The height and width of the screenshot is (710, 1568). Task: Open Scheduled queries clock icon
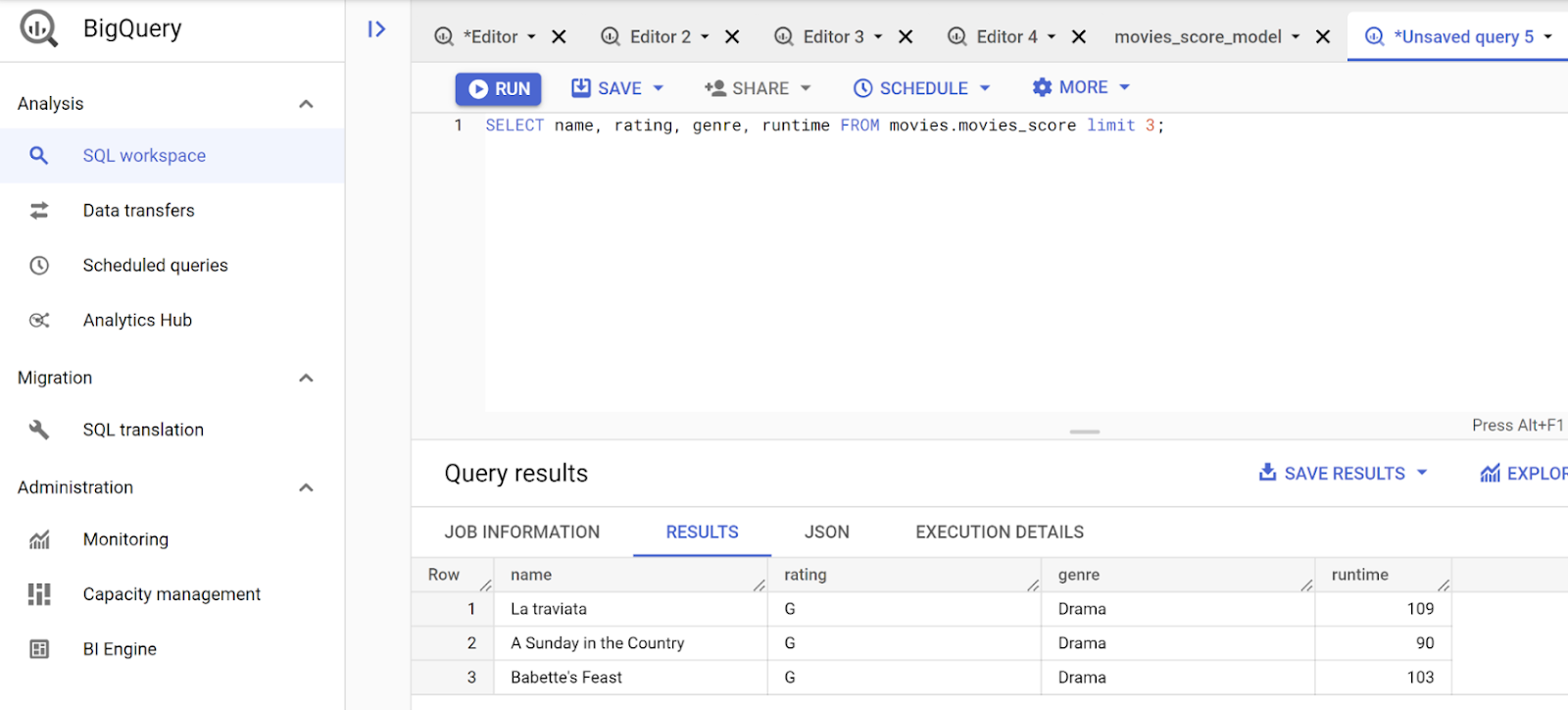click(39, 266)
